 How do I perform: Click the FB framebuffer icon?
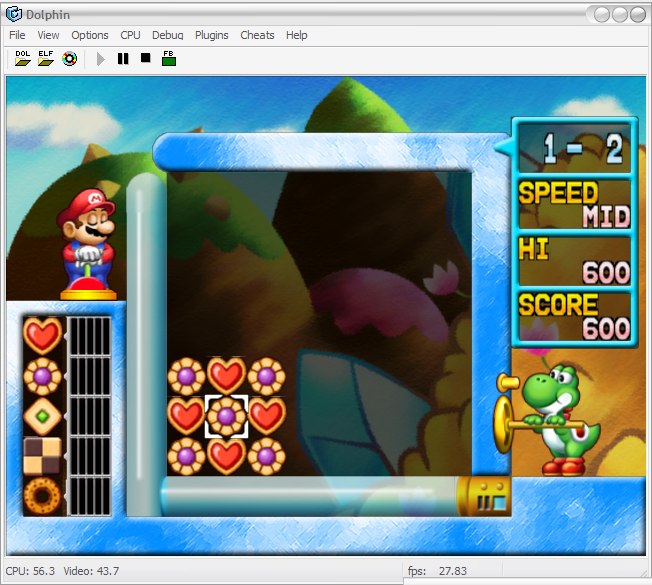coord(168,58)
